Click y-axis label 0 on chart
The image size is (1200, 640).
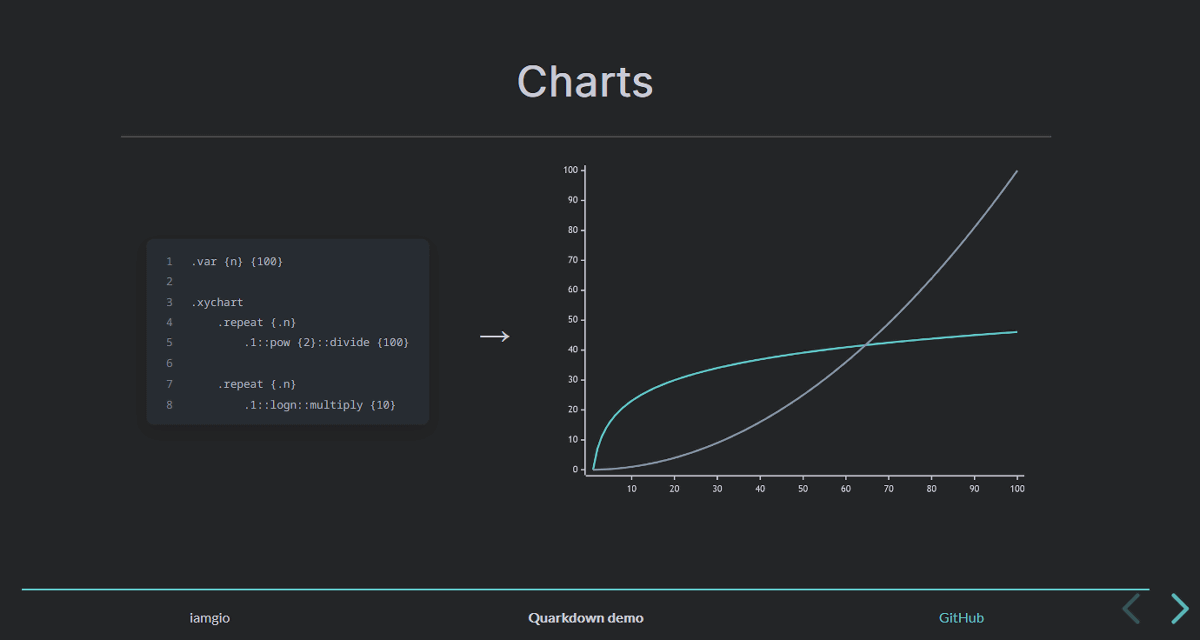click(x=575, y=469)
